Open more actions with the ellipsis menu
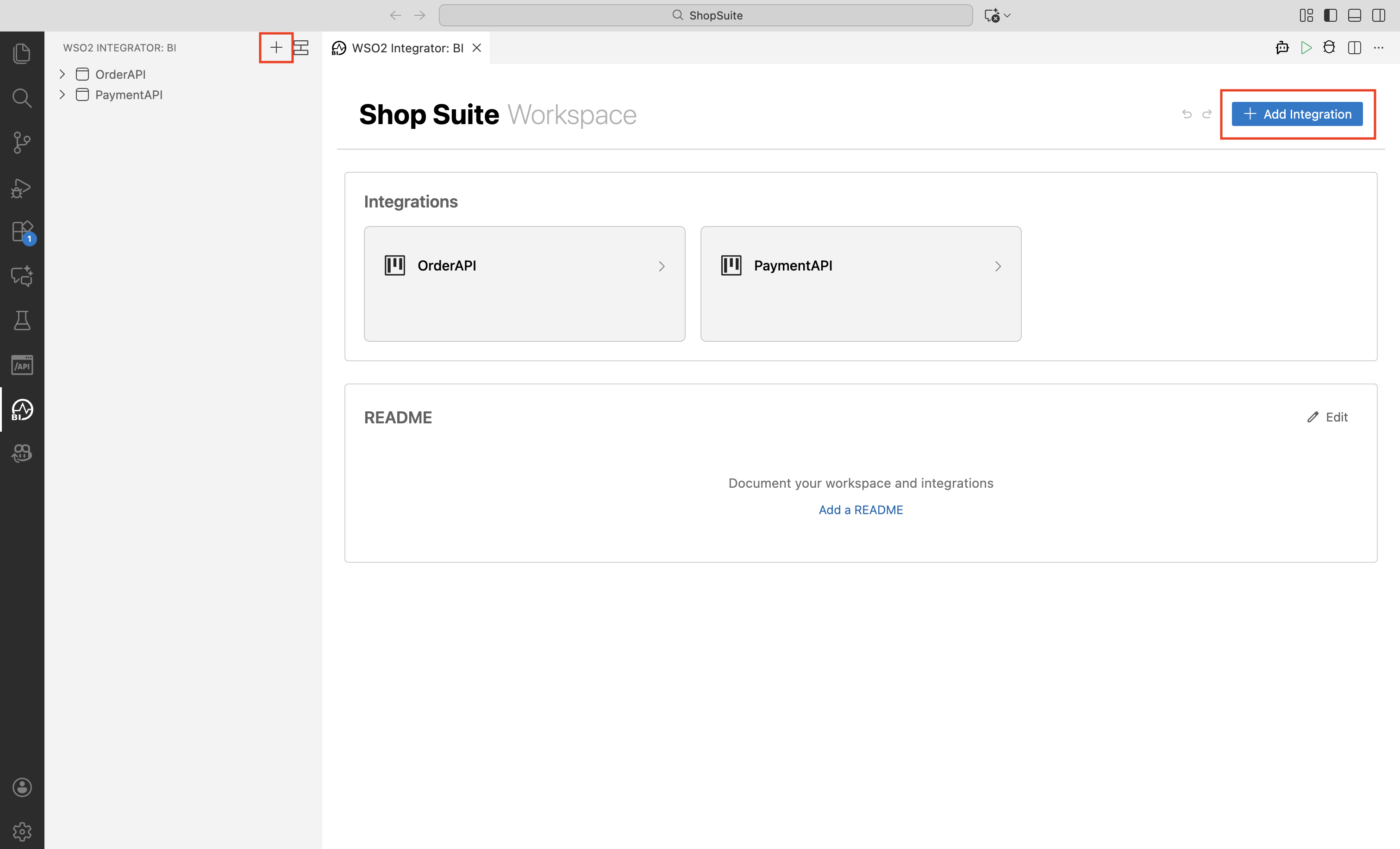 pos(1380,48)
